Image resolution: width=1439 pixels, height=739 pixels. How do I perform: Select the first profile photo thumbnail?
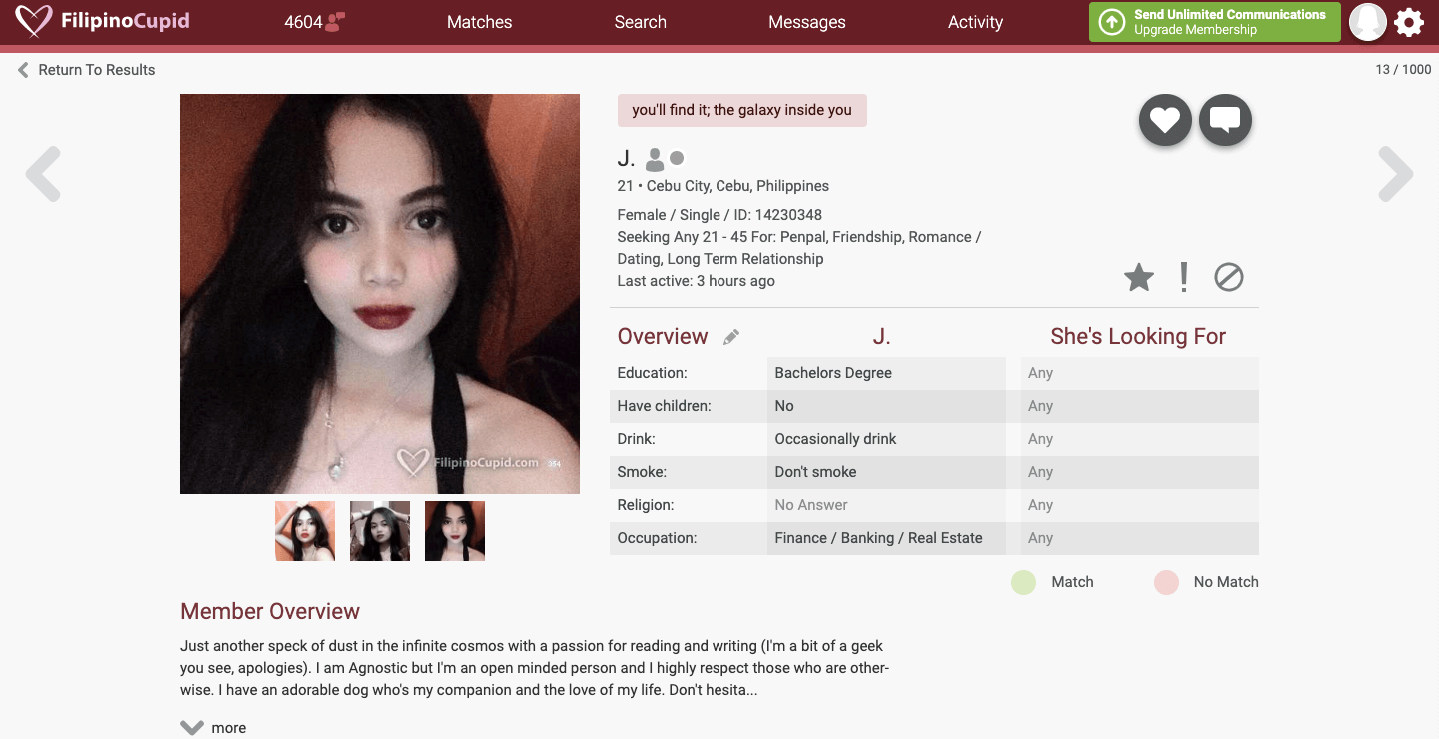(305, 531)
